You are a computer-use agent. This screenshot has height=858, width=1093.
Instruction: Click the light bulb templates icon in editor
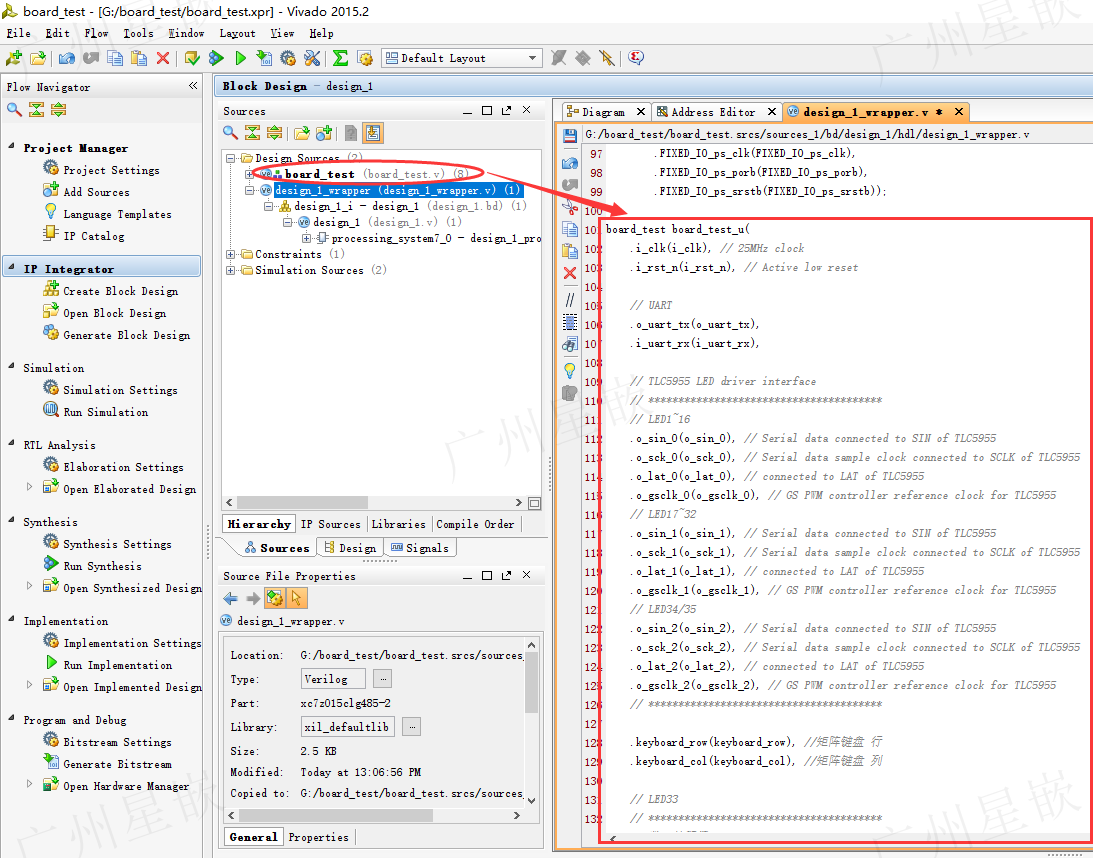coord(570,370)
